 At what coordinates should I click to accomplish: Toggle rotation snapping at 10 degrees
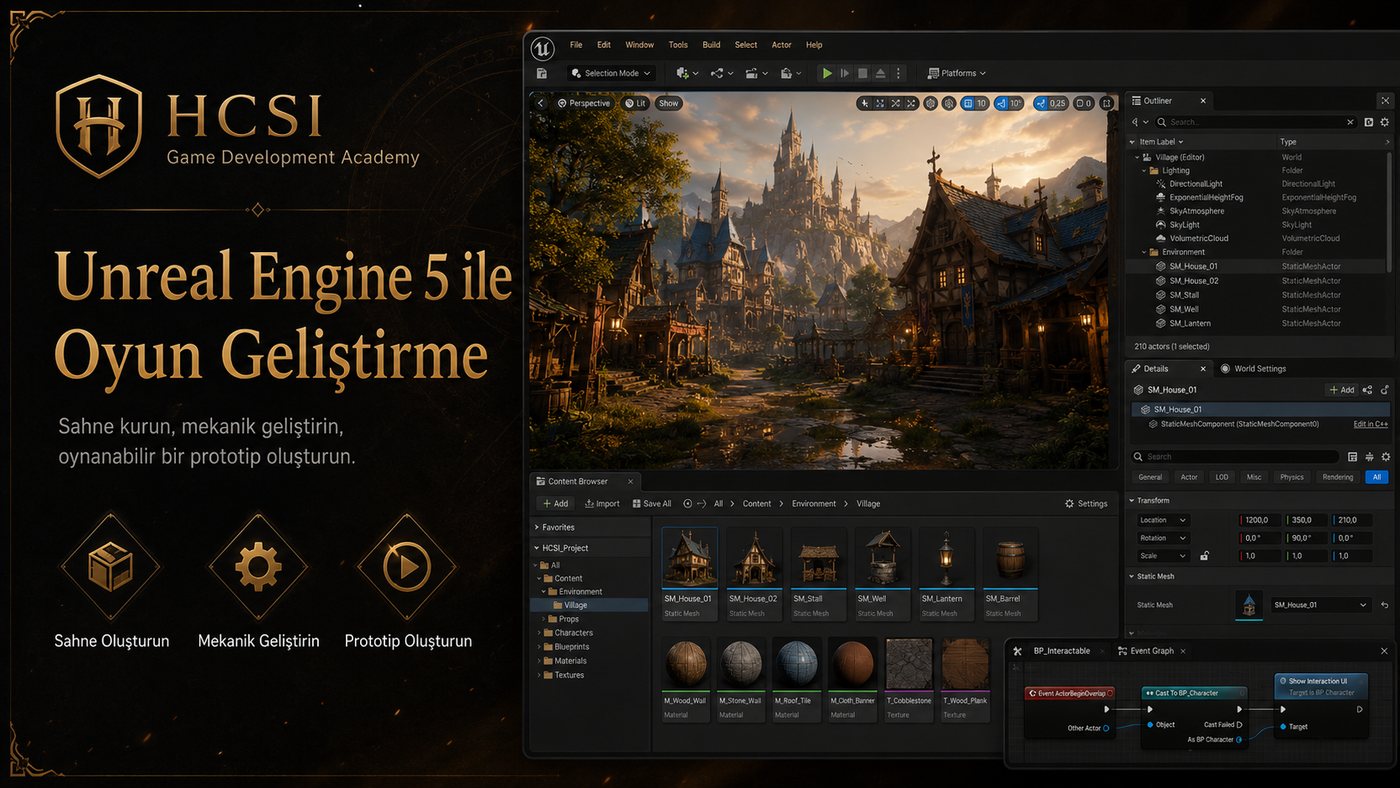point(1009,103)
